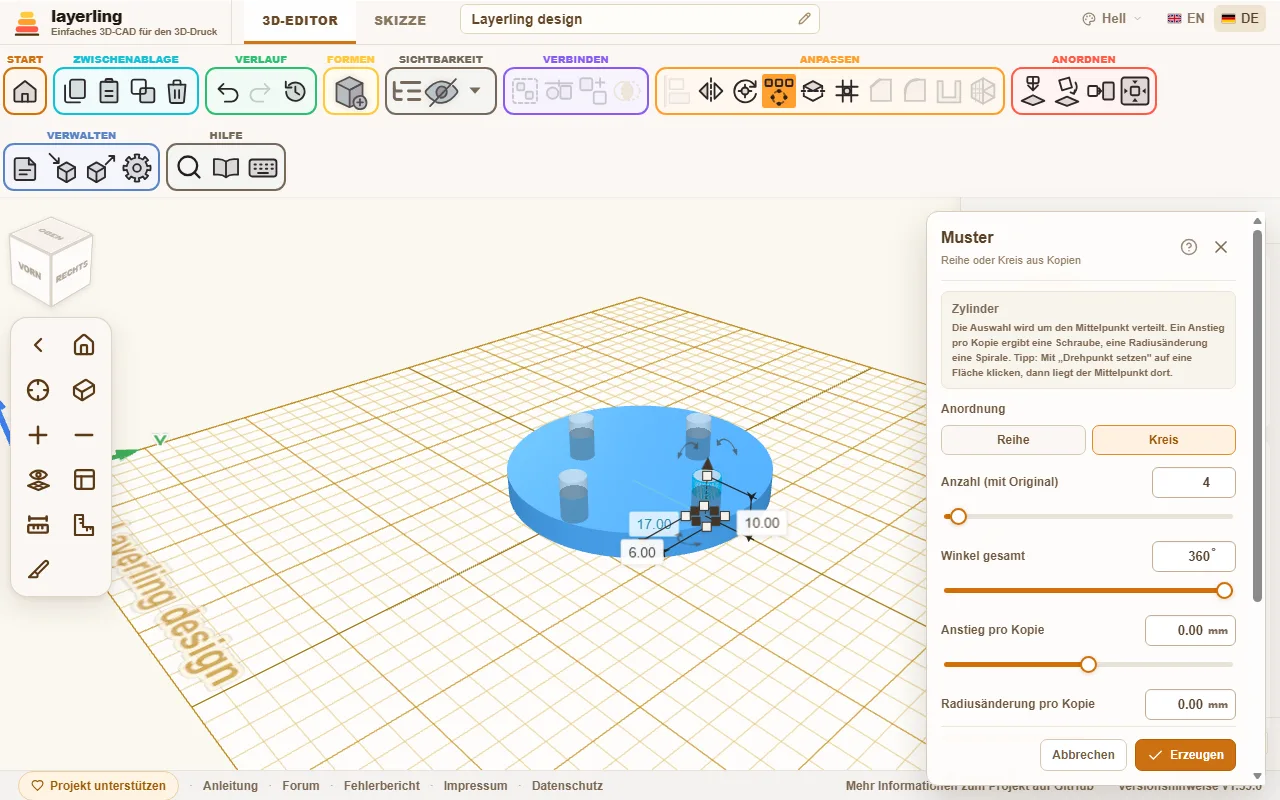This screenshot has width=1280, height=800.
Task: Click the Home start icon in toolbar
Action: 25,91
